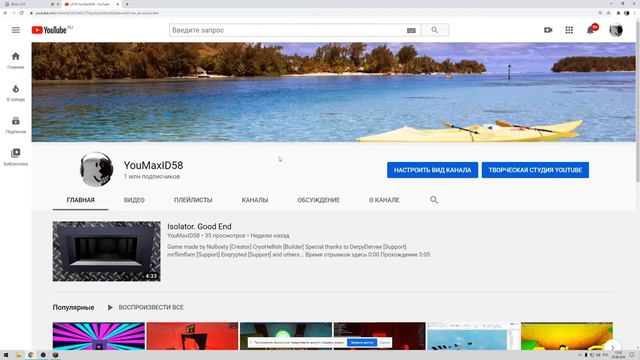Open the account avatar menu

point(616,30)
